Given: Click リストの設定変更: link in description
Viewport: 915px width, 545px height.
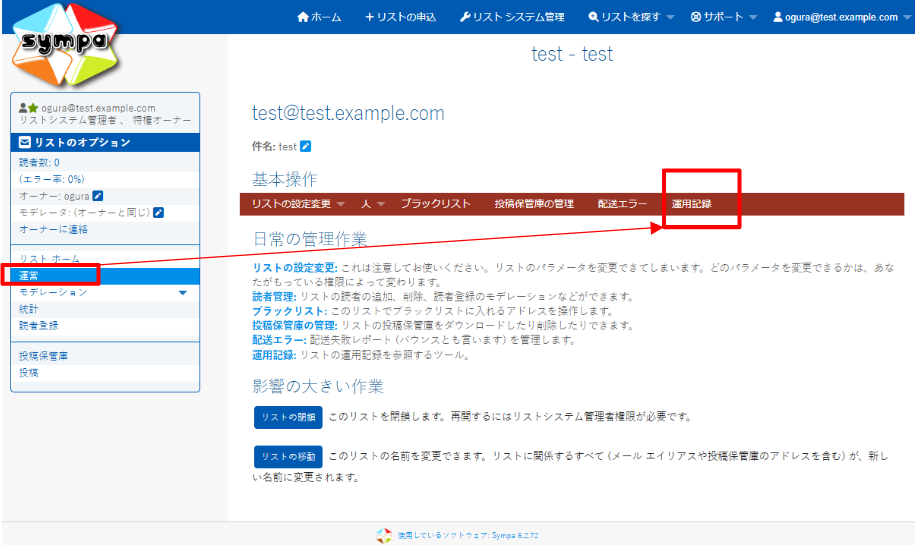Looking at the screenshot, I should pyautogui.click(x=295, y=268).
